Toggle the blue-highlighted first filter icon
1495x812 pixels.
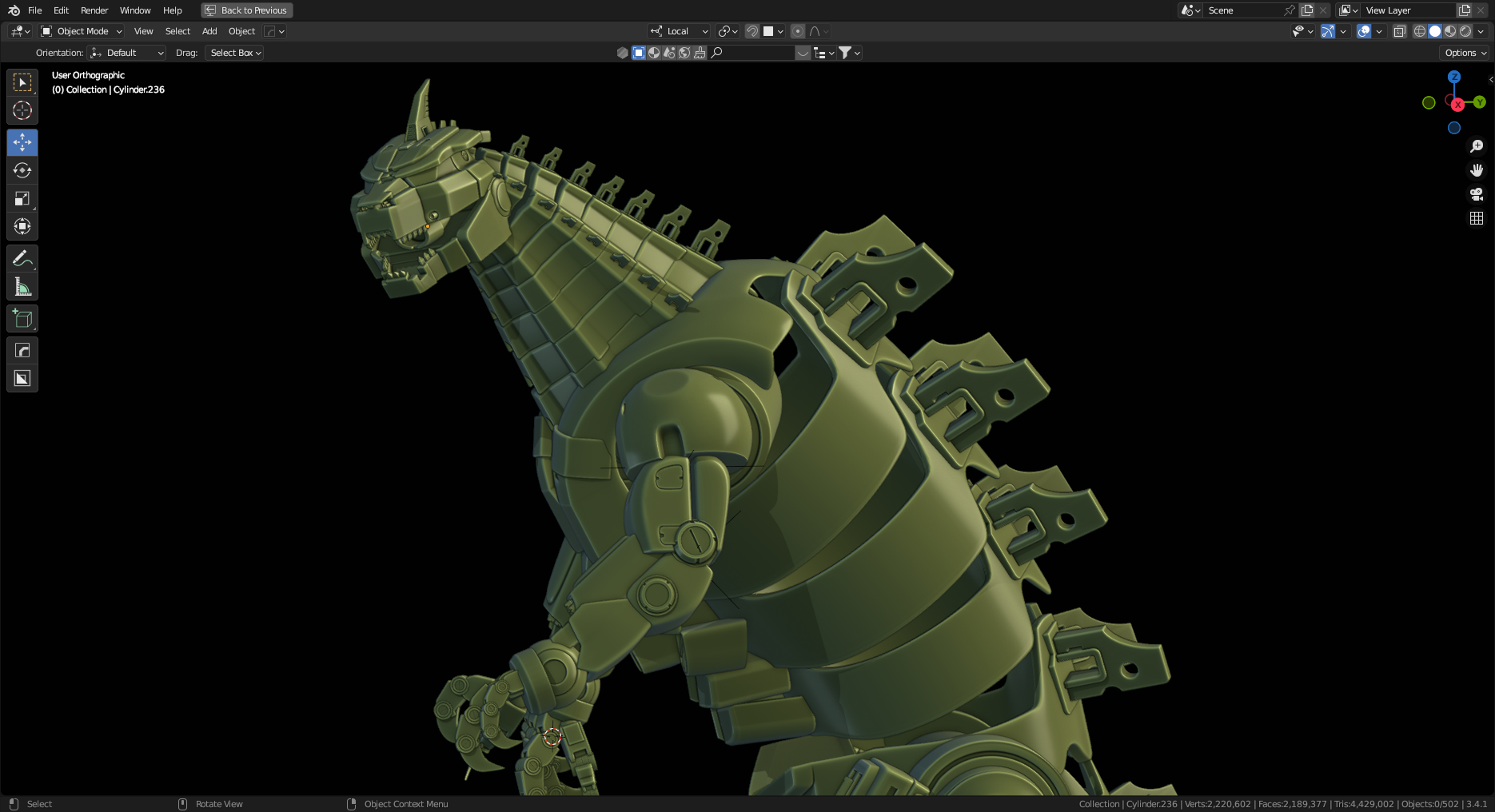(639, 53)
